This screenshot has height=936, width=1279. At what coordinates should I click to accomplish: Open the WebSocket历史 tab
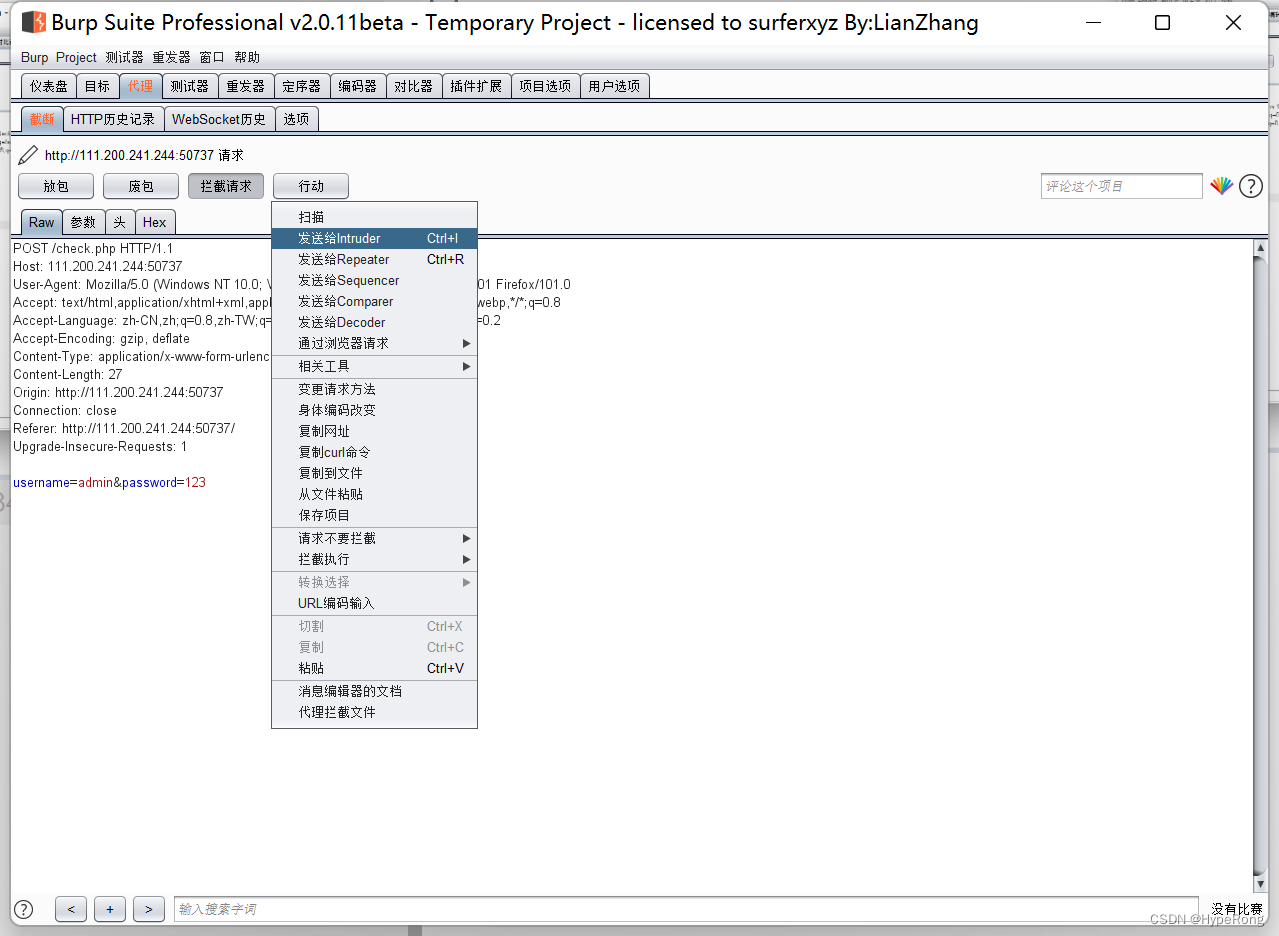[x=219, y=119]
